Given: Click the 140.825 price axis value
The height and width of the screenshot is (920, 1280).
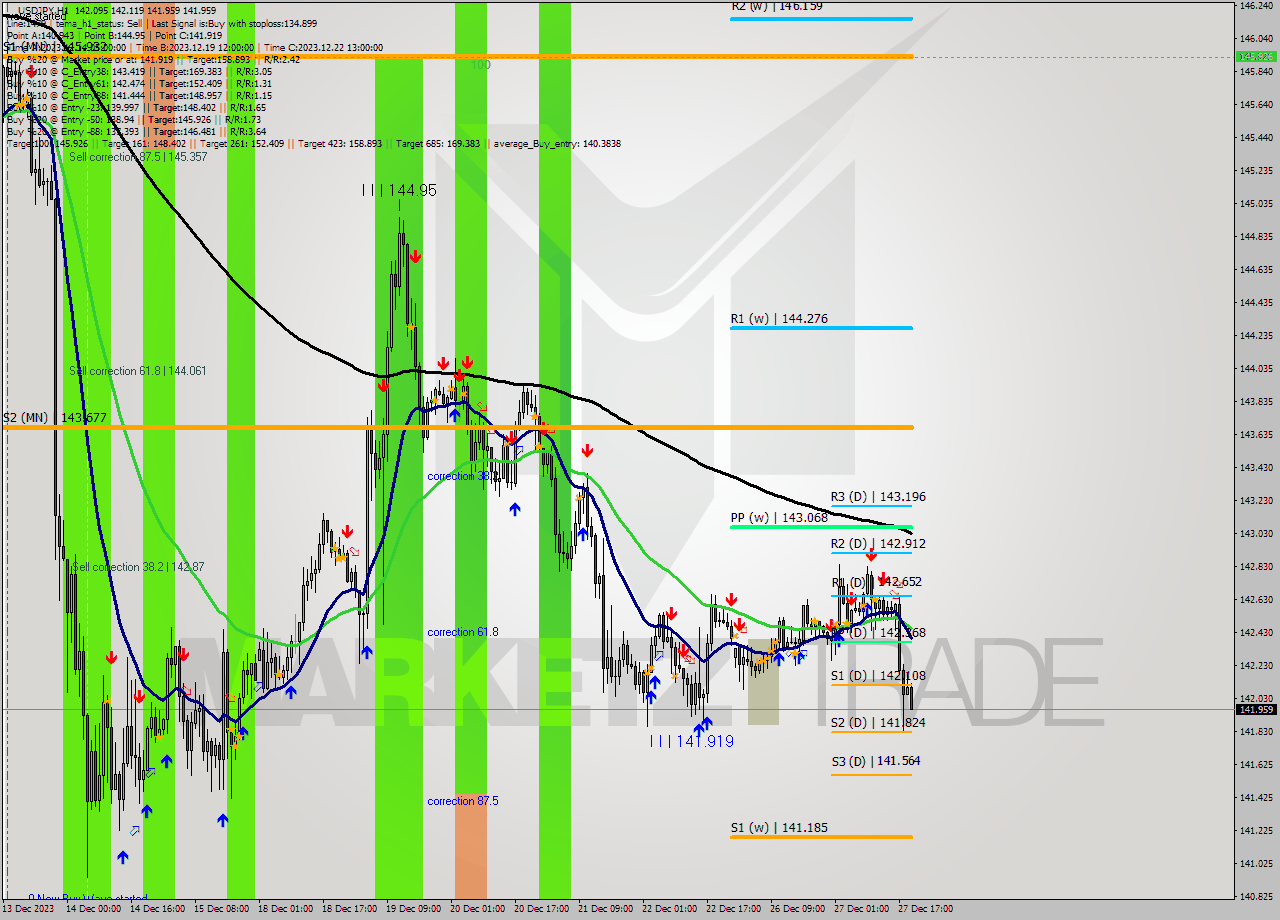Looking at the screenshot, I should coord(1255,897).
